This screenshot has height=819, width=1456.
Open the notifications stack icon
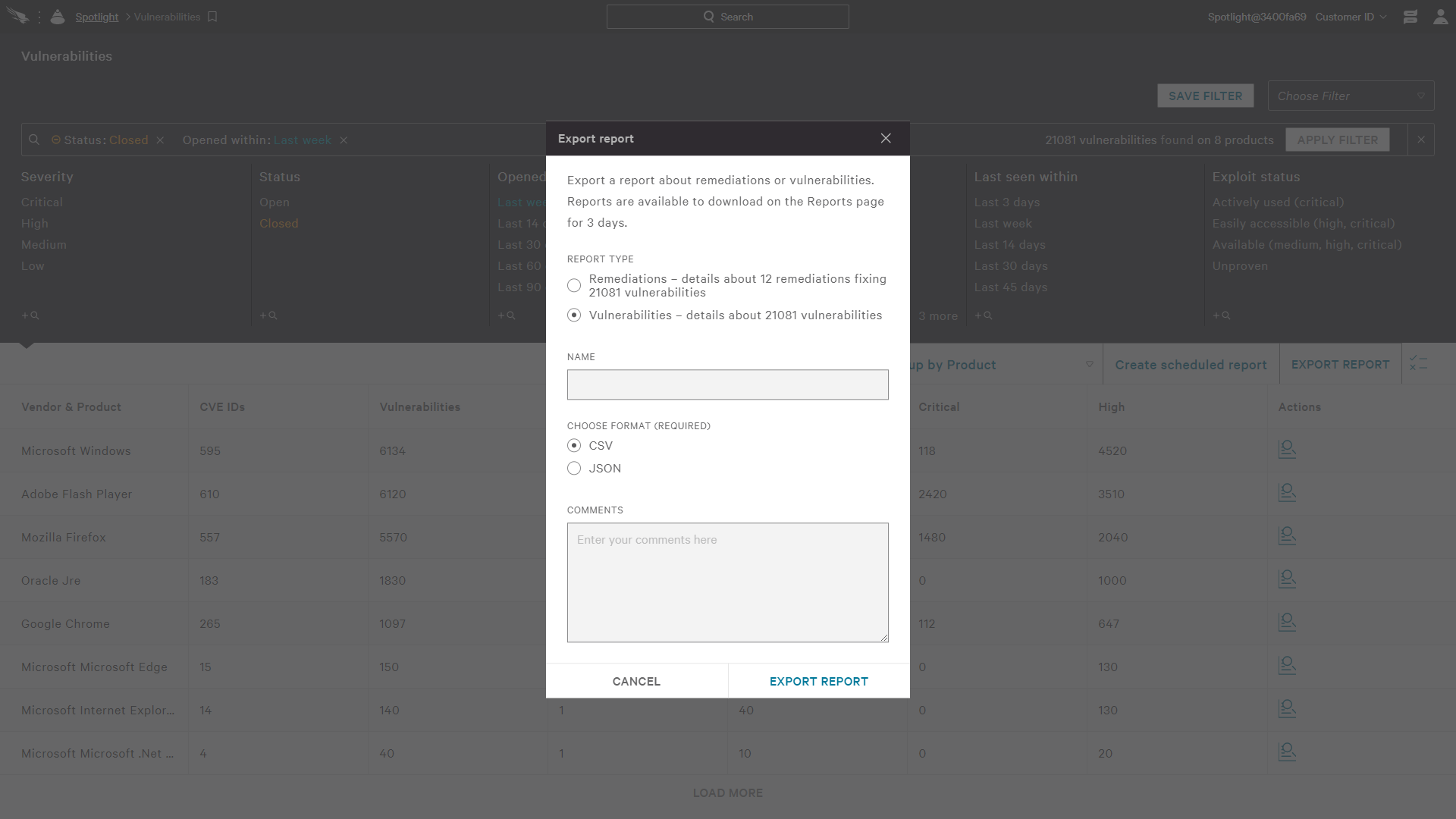coord(1410,17)
